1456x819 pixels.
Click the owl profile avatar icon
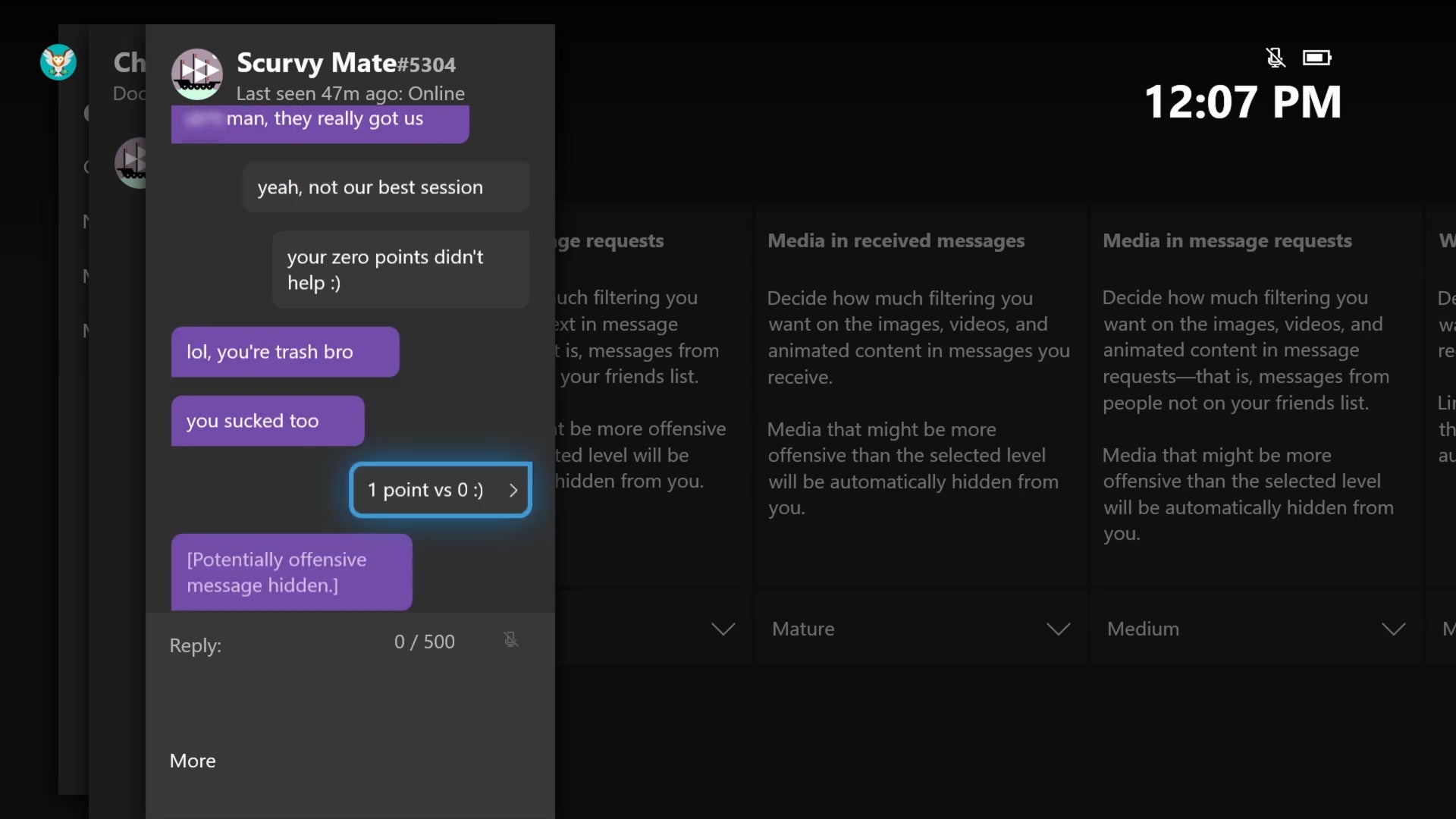58,62
